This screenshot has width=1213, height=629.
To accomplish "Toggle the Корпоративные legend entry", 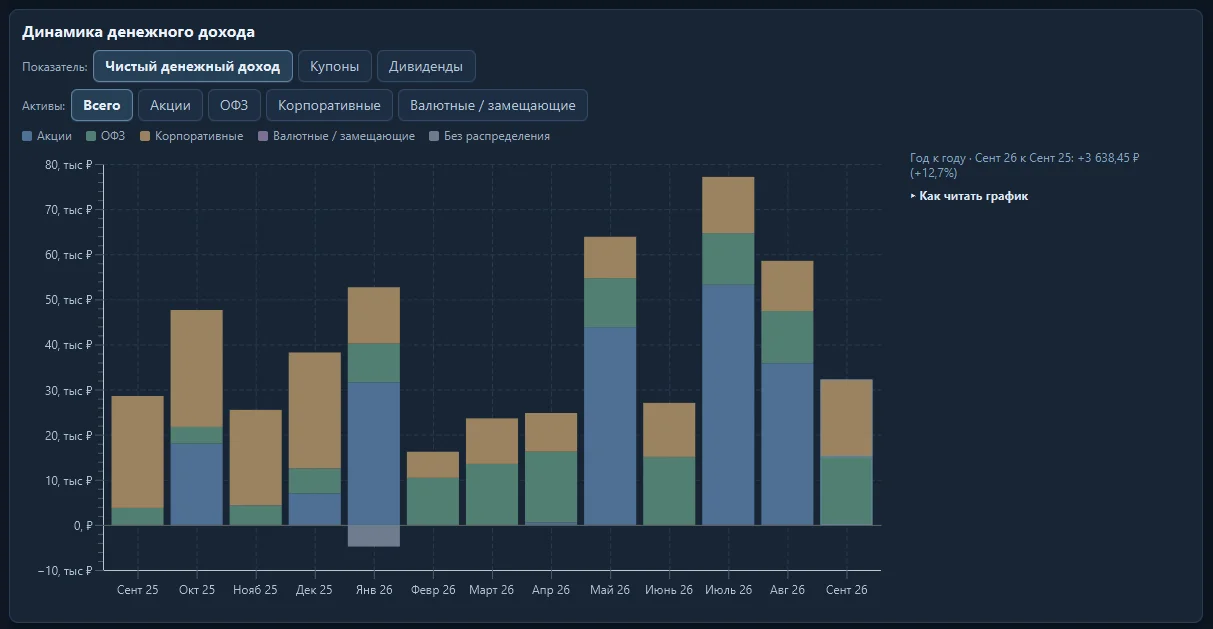I will (191, 136).
